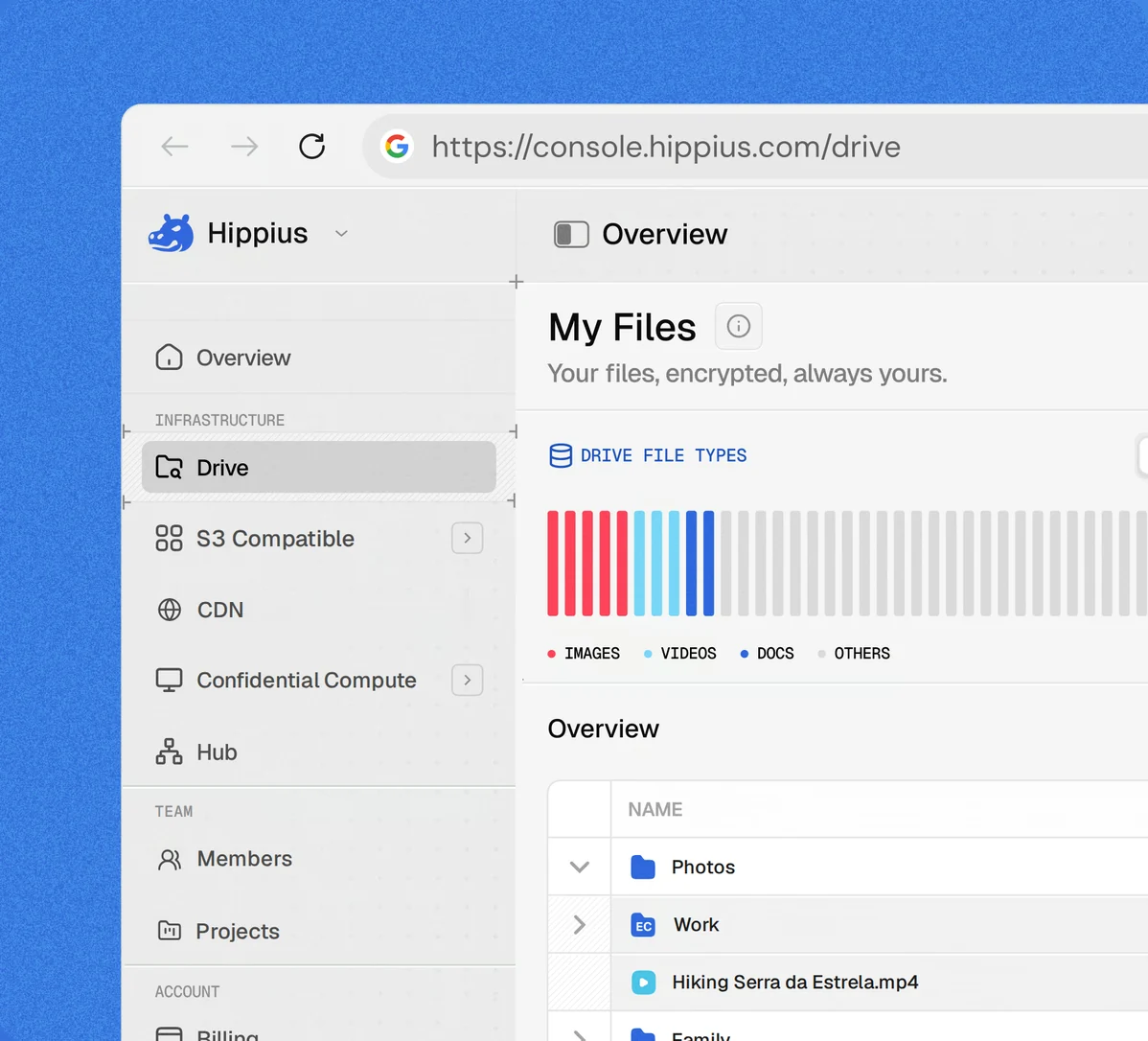Screen dimensions: 1148x1041
Task: Expand the Work folder row chevron
Action: pyautogui.click(x=579, y=924)
